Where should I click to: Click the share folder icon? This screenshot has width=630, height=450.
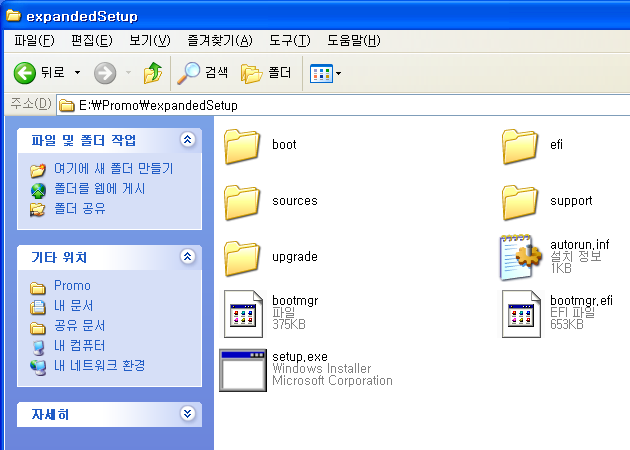click(x=38, y=210)
